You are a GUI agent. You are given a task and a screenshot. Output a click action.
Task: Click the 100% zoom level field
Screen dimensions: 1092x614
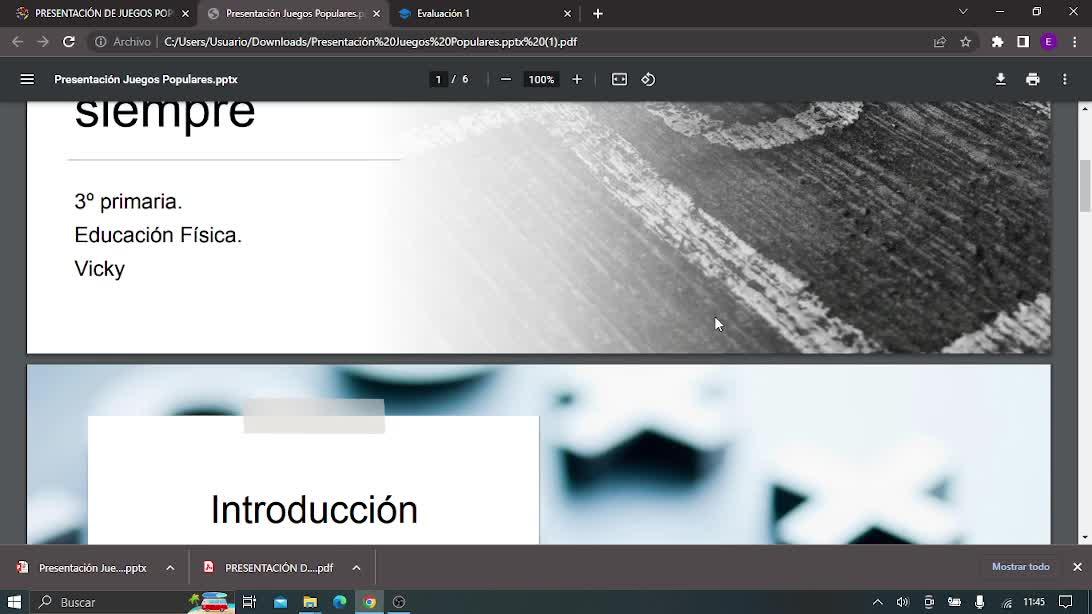tap(541, 79)
